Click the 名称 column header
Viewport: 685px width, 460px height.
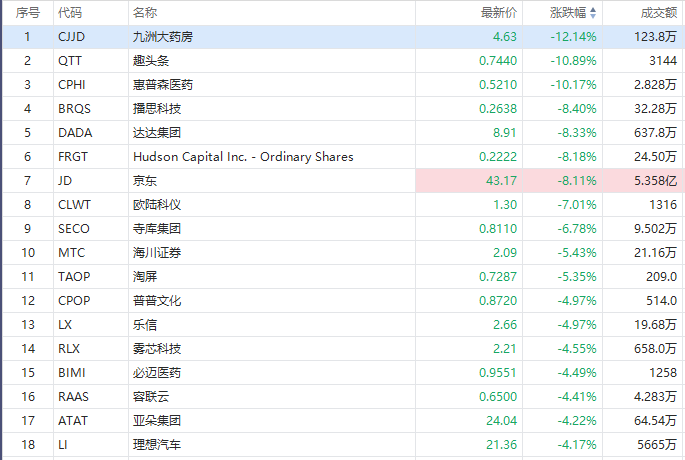144,13
